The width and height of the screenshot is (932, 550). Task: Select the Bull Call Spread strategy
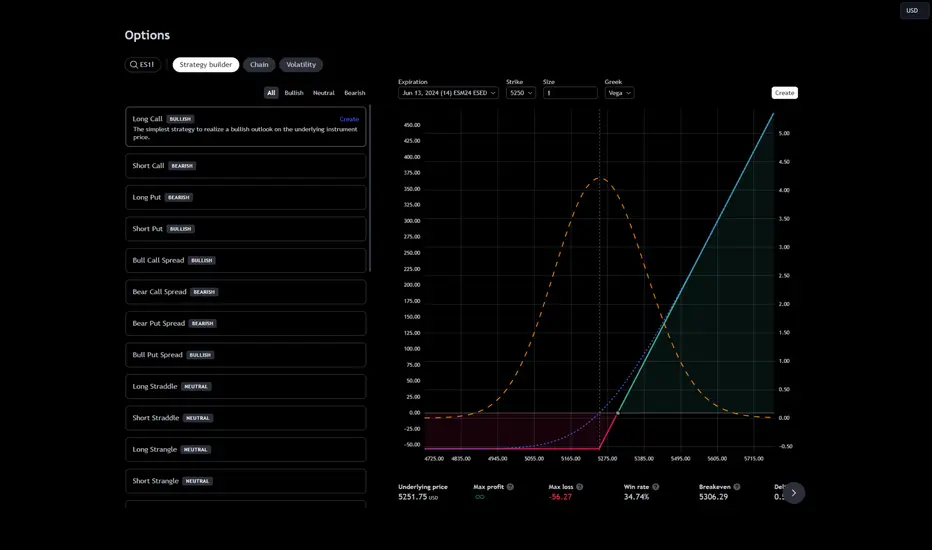click(245, 260)
